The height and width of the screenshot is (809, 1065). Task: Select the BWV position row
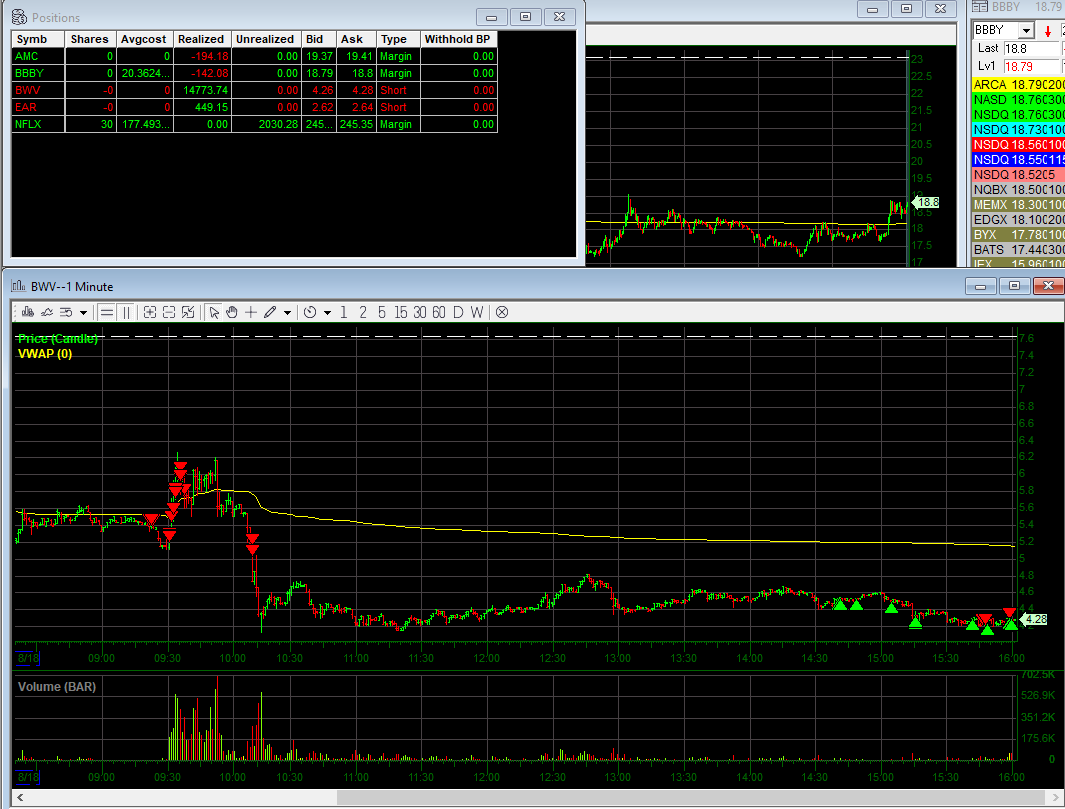coord(255,90)
